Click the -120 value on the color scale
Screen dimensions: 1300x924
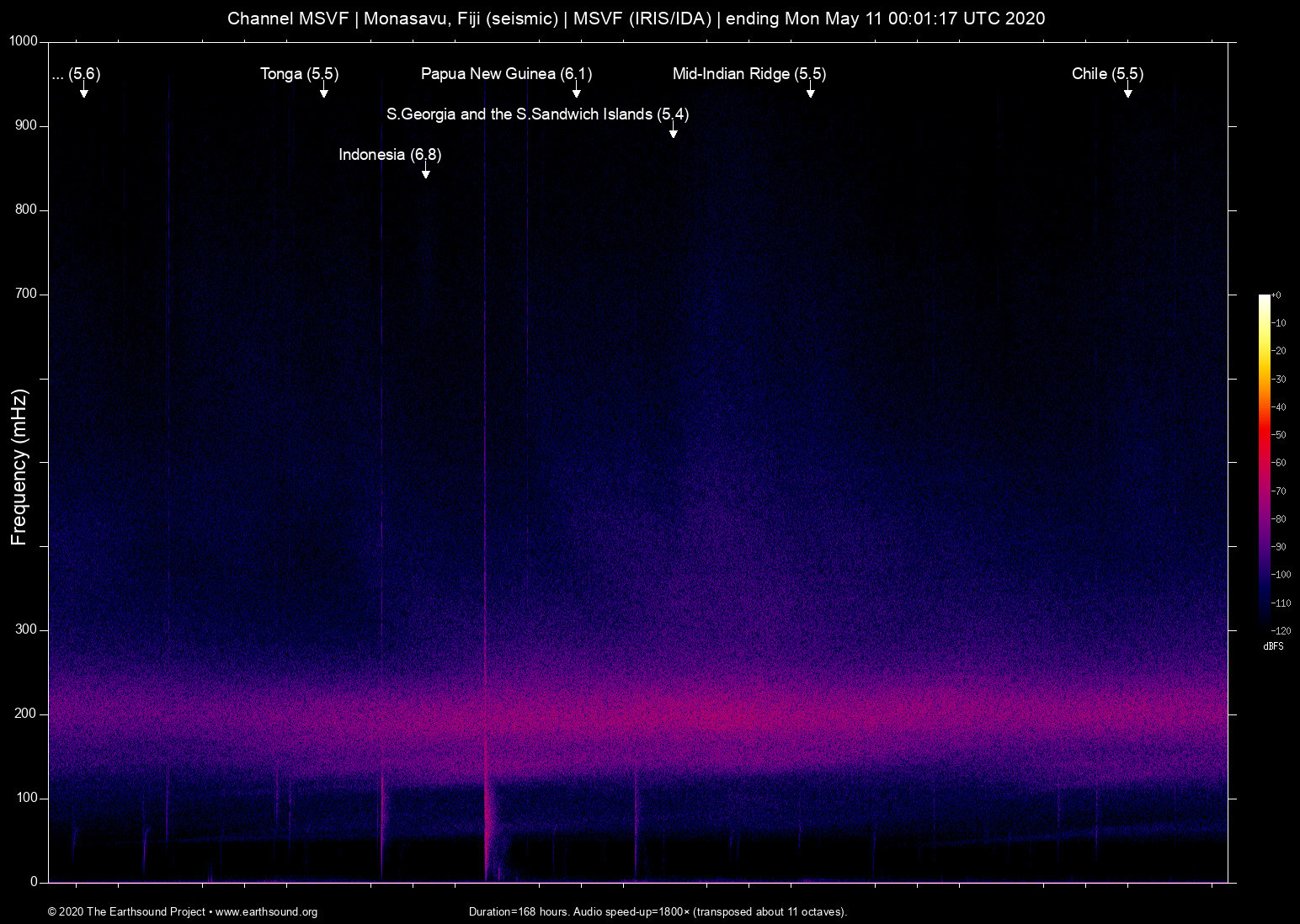point(1281,631)
